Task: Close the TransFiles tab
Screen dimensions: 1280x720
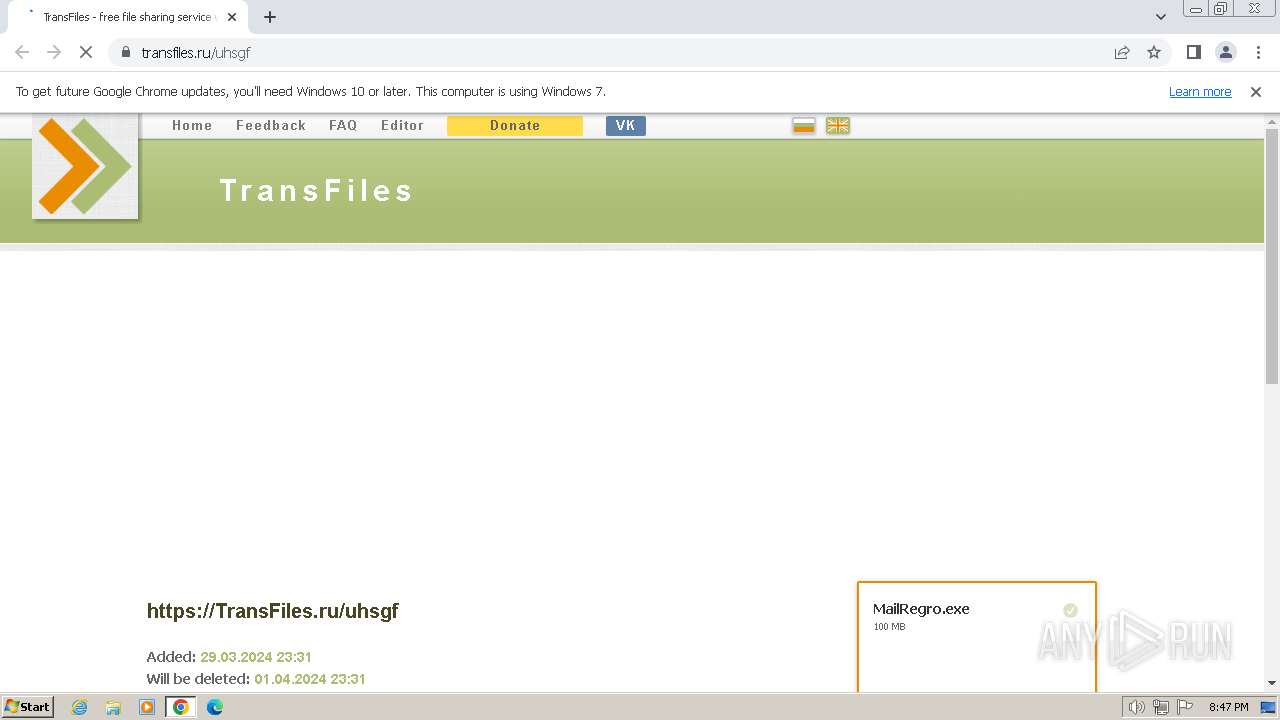Action: coord(232,17)
